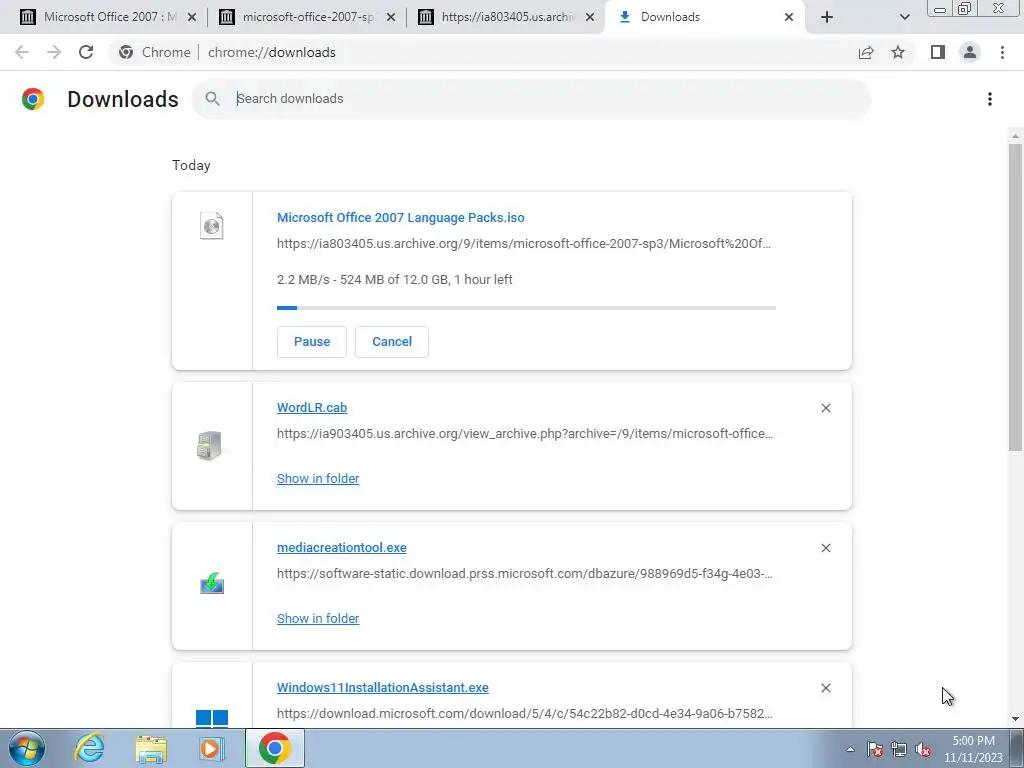Image resolution: width=1024 pixels, height=768 pixels.
Task: Click the mediacreationtool.exe file icon
Action: (212, 583)
